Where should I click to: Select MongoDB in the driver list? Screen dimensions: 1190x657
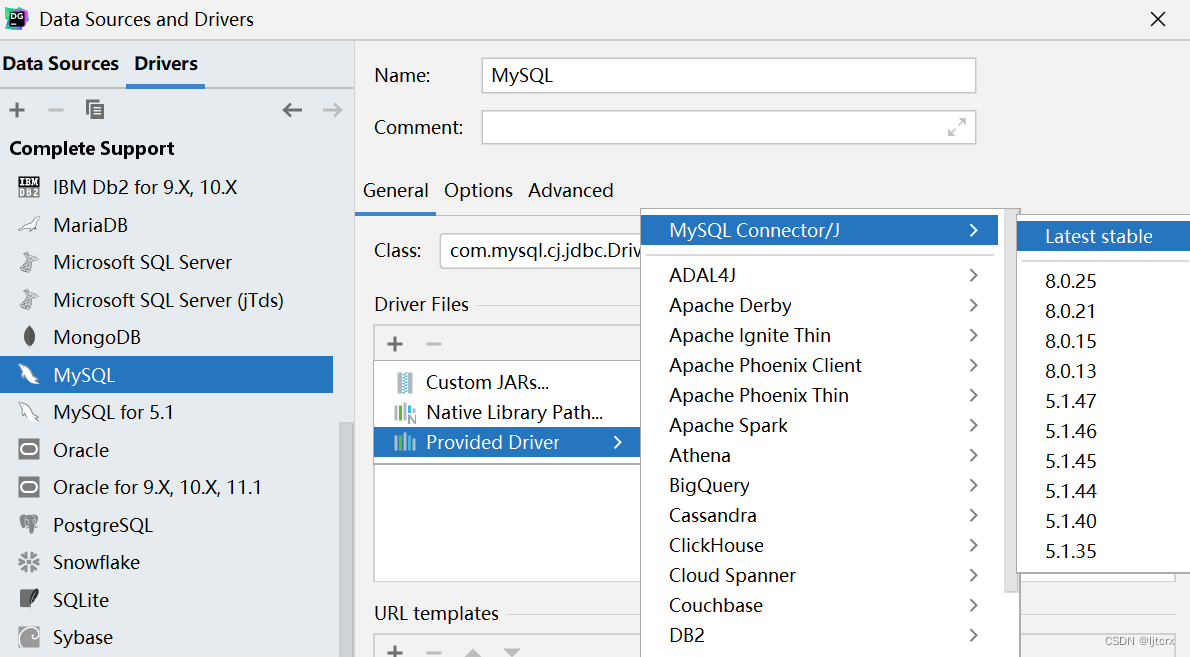coord(166,337)
